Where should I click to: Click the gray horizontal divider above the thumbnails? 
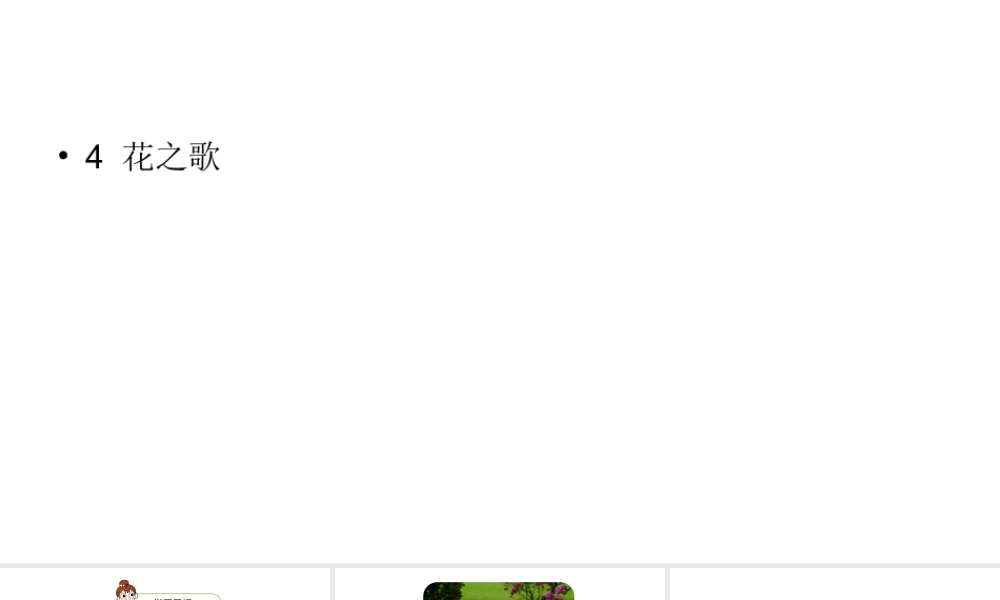500,565
